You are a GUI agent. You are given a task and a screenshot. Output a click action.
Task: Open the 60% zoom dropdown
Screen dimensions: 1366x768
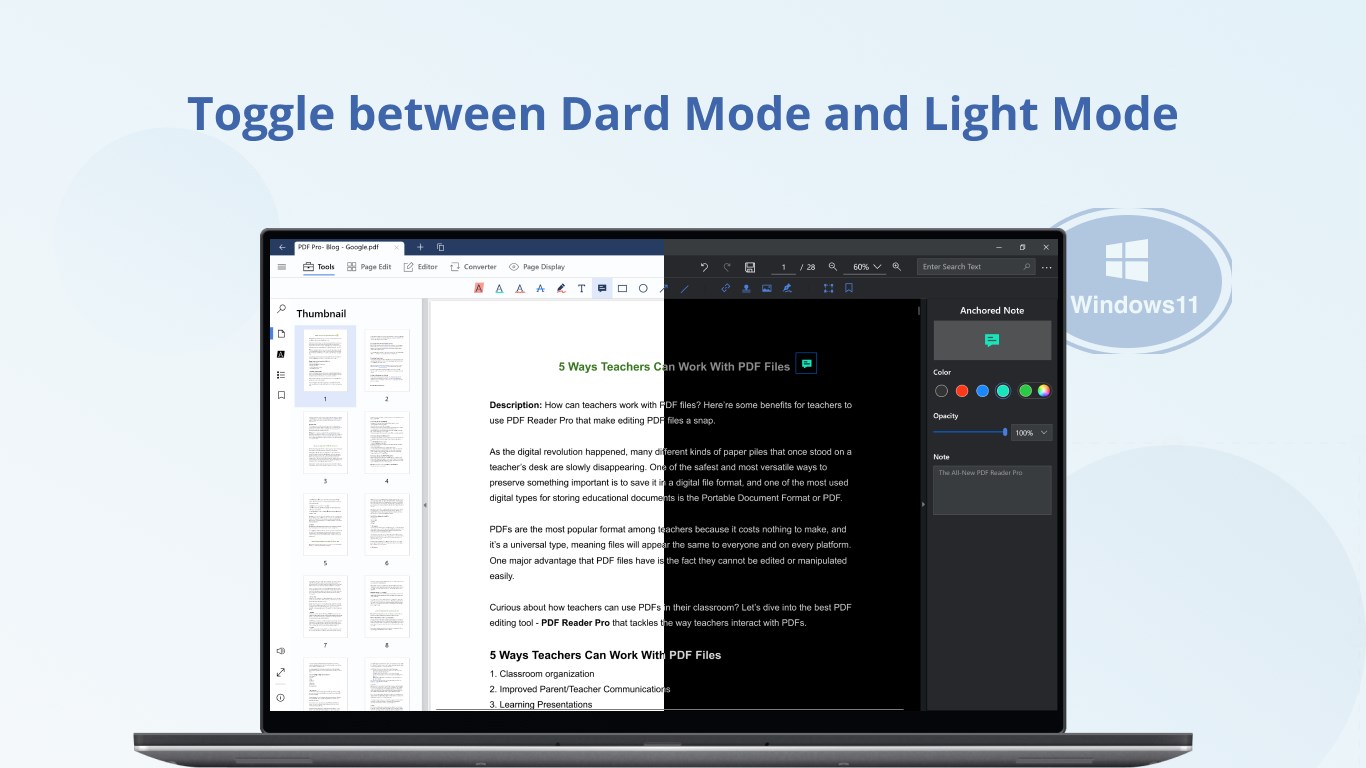[x=866, y=267]
